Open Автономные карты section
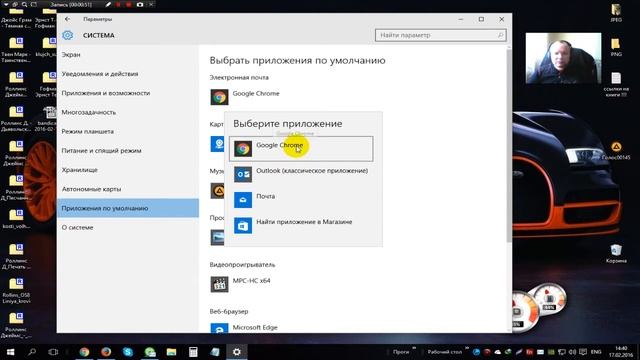The height and width of the screenshot is (360, 640). click(128, 189)
